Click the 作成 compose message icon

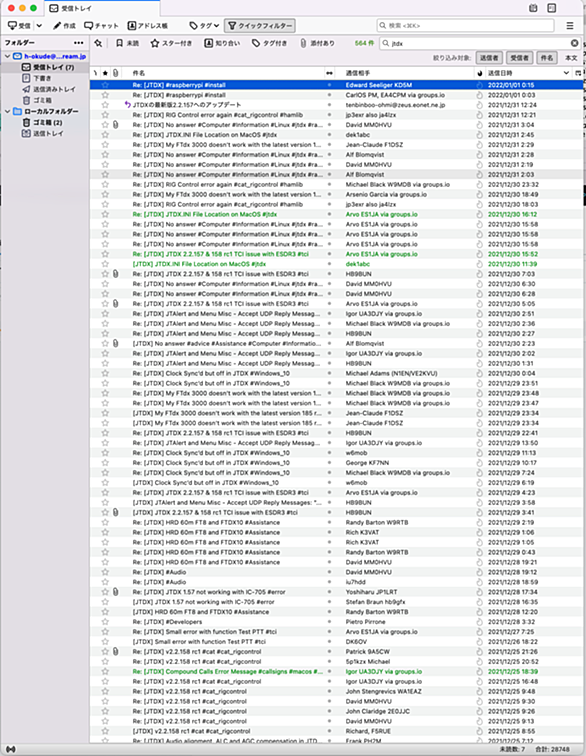[57, 26]
